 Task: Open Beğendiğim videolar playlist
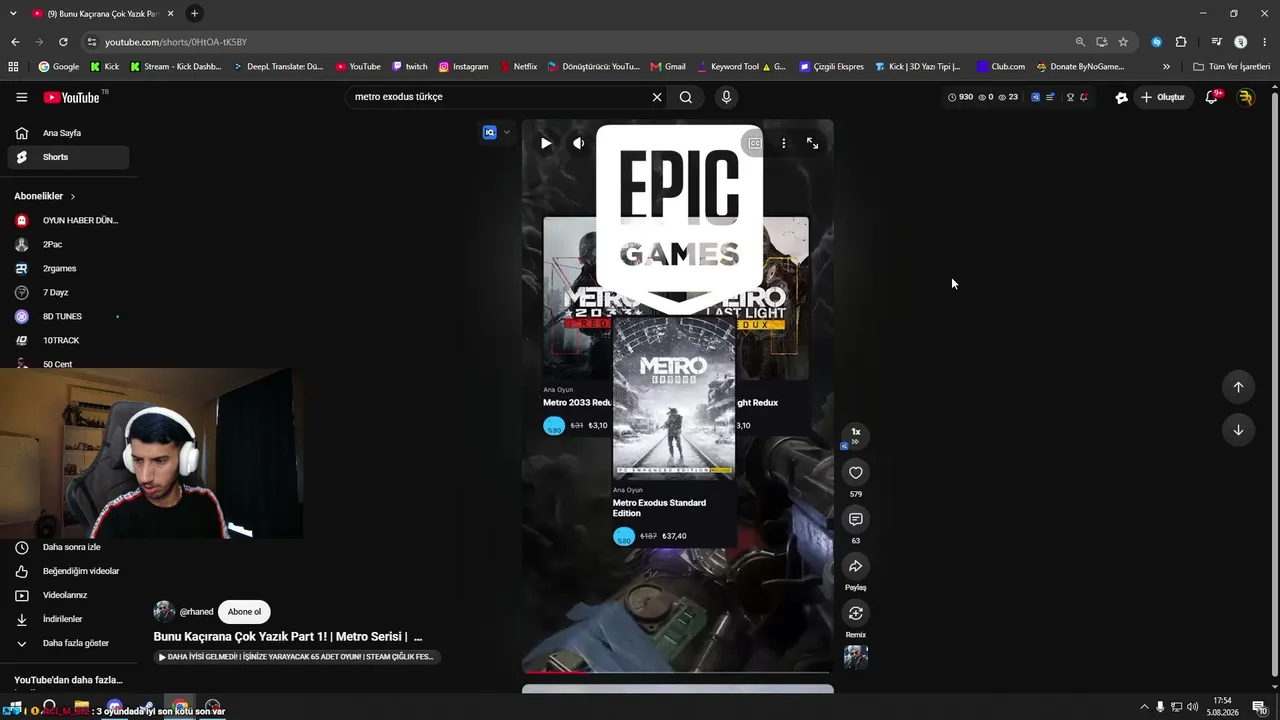(68, 571)
